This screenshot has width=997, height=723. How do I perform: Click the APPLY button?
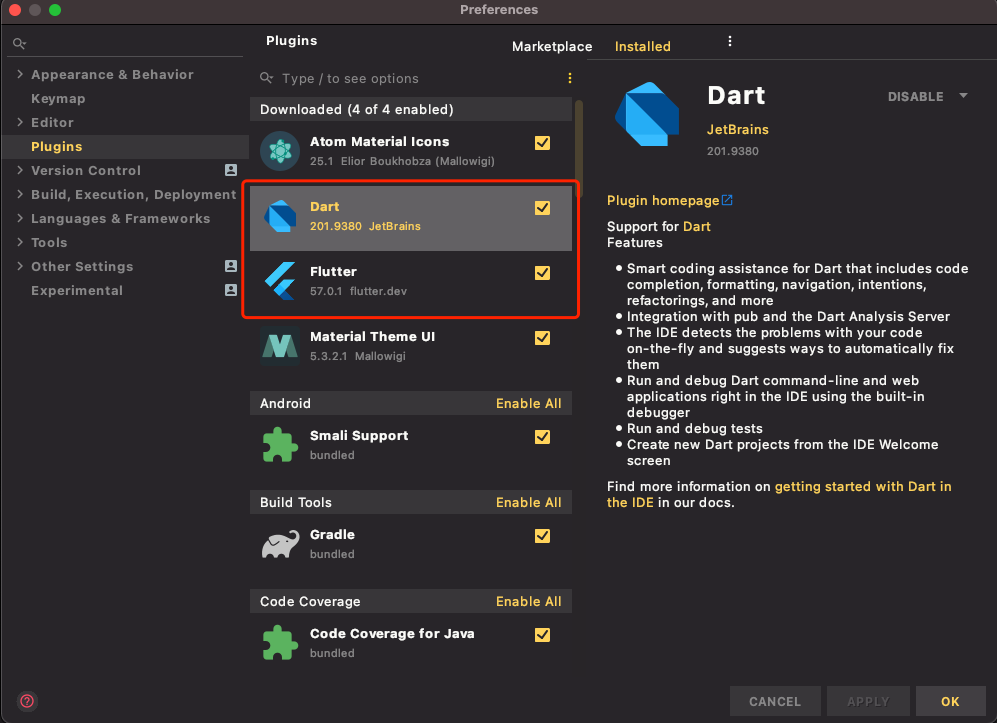coord(868,701)
